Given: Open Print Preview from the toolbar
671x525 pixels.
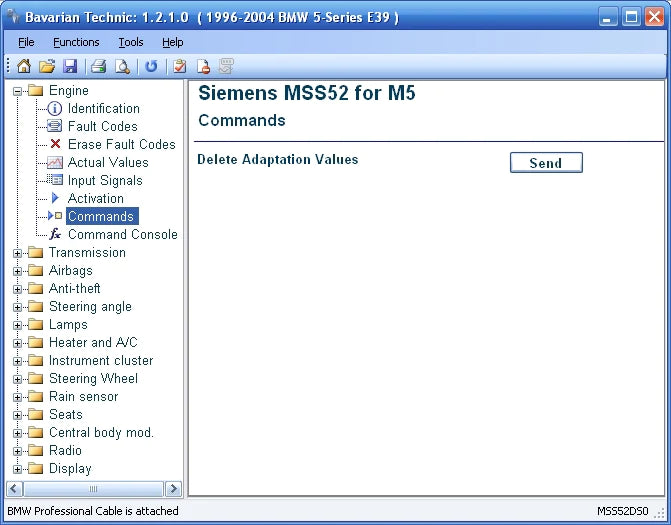Looking at the screenshot, I should pyautogui.click(x=122, y=67).
